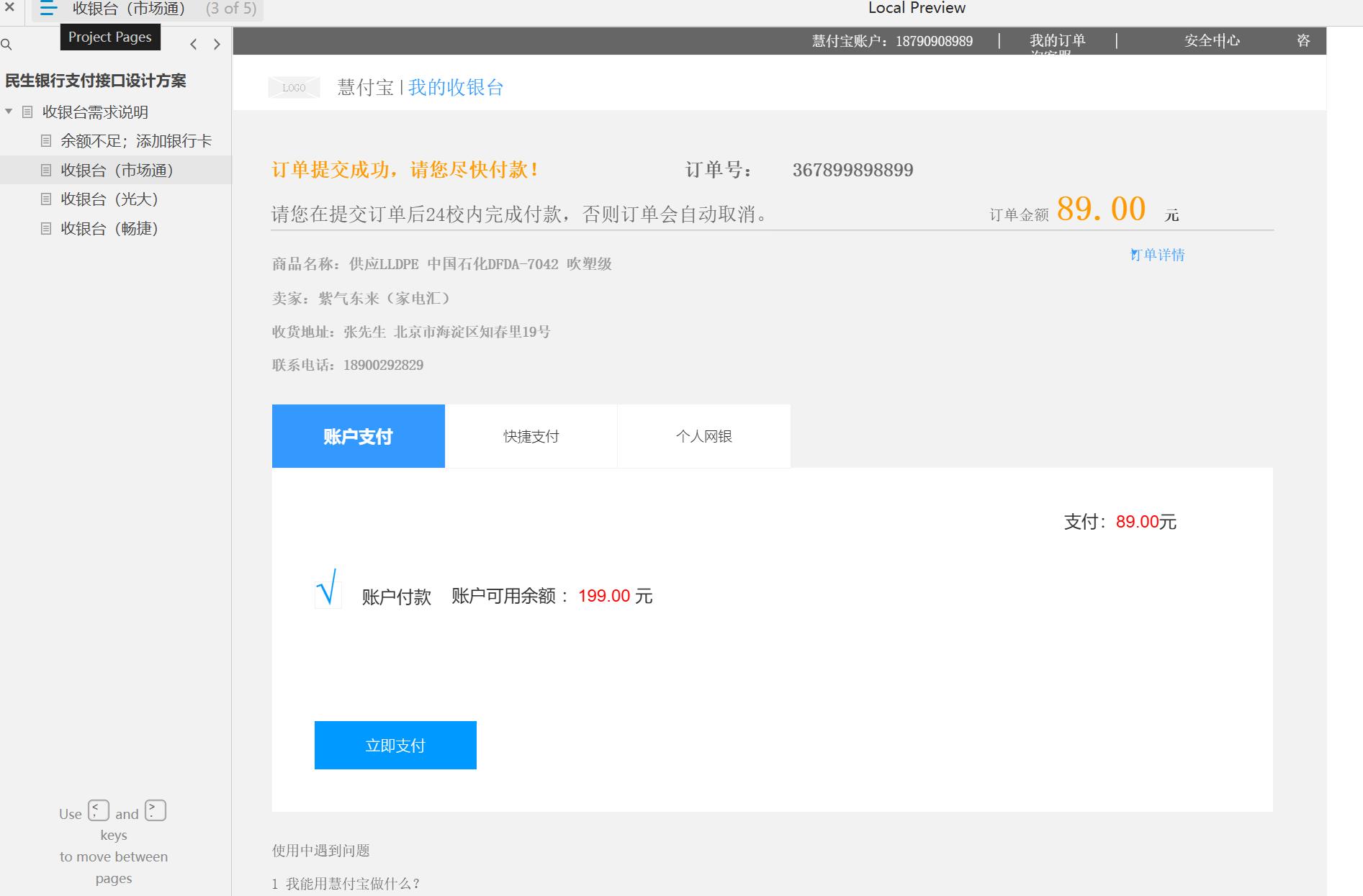Open the page search in sidebar
The height and width of the screenshot is (896, 1363).
(6, 45)
